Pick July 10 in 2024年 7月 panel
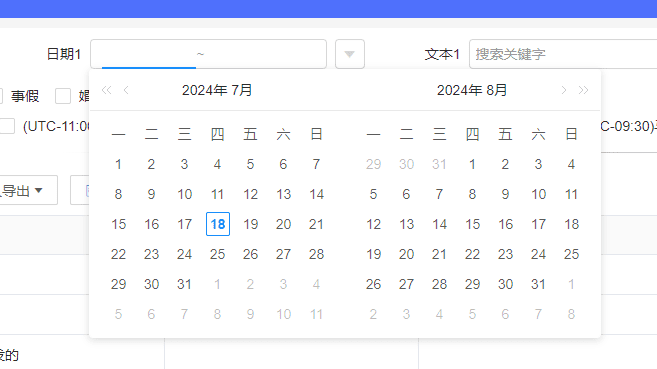 coord(184,194)
